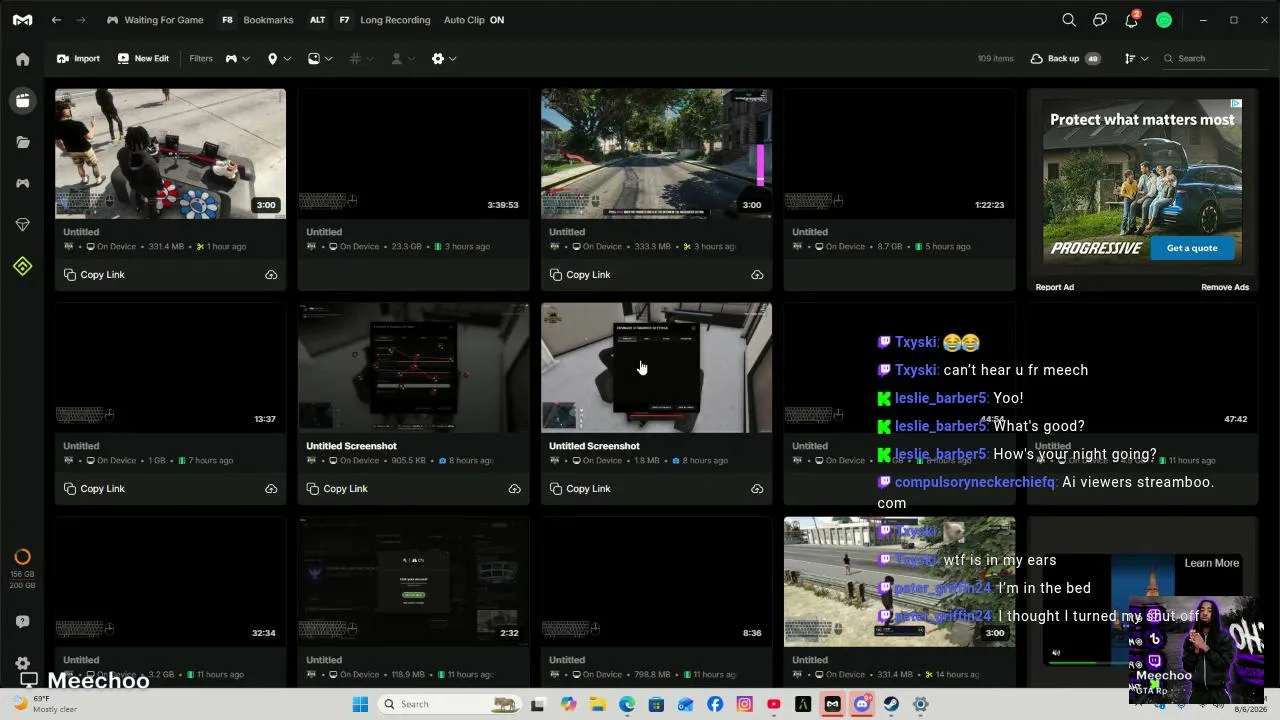1280x720 pixels.
Task: Open the clips library sidebar icon
Action: click(22, 100)
